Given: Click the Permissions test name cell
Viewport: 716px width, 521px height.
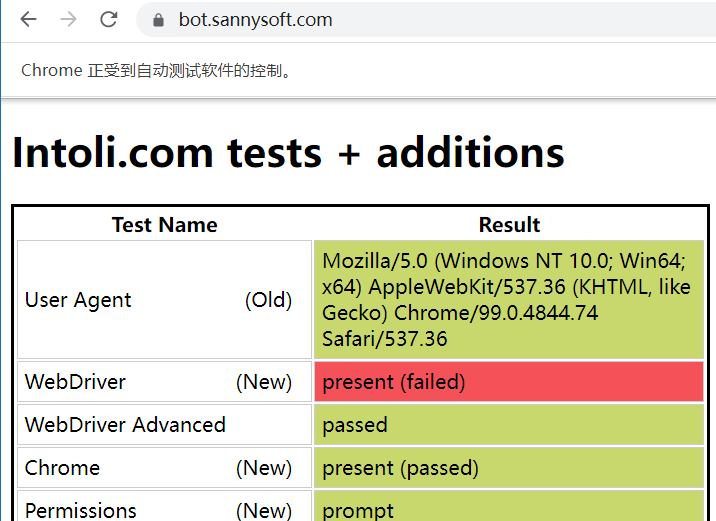Looking at the screenshot, I should 164,506.
